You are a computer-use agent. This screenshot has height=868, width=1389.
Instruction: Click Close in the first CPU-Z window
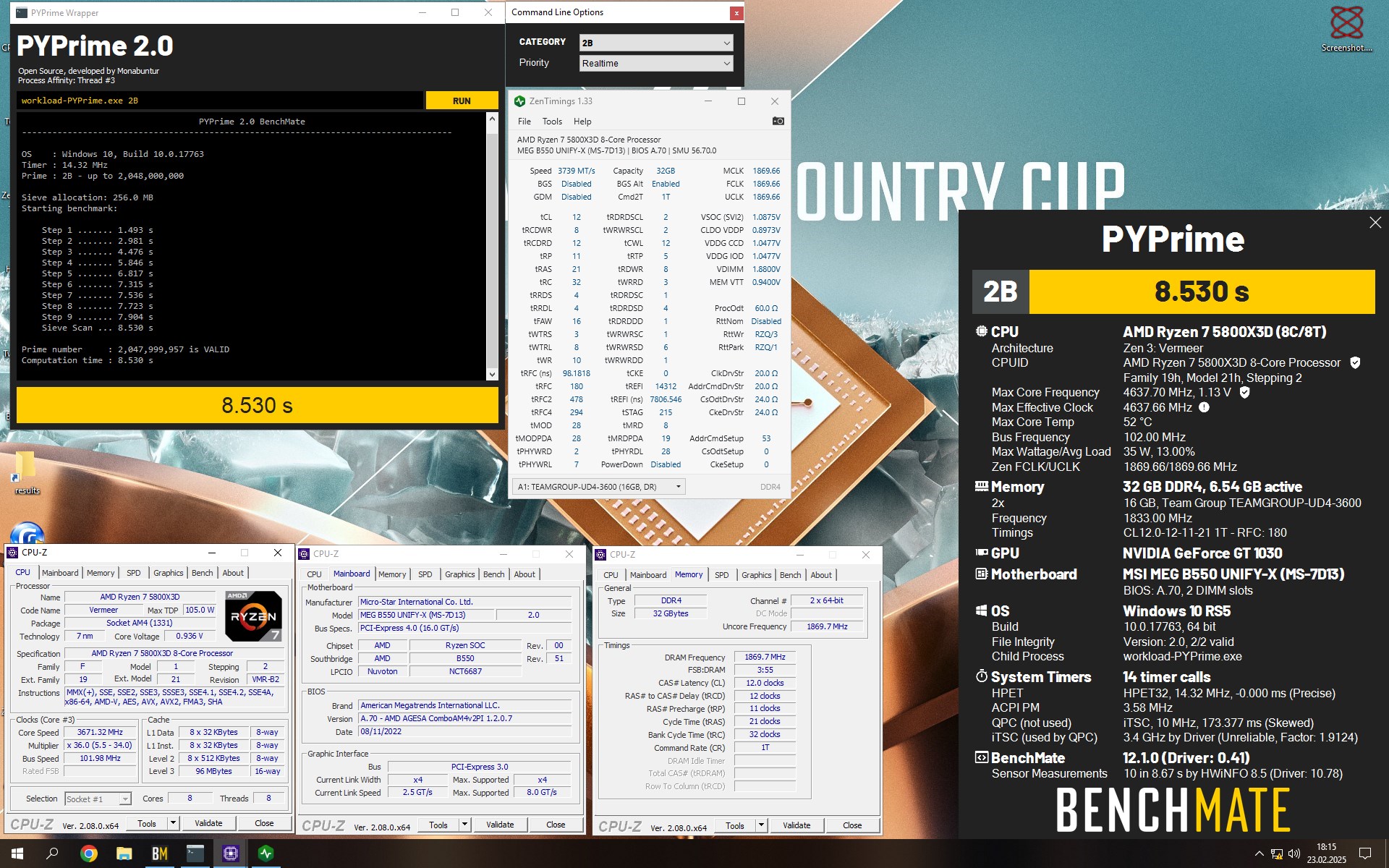click(264, 823)
